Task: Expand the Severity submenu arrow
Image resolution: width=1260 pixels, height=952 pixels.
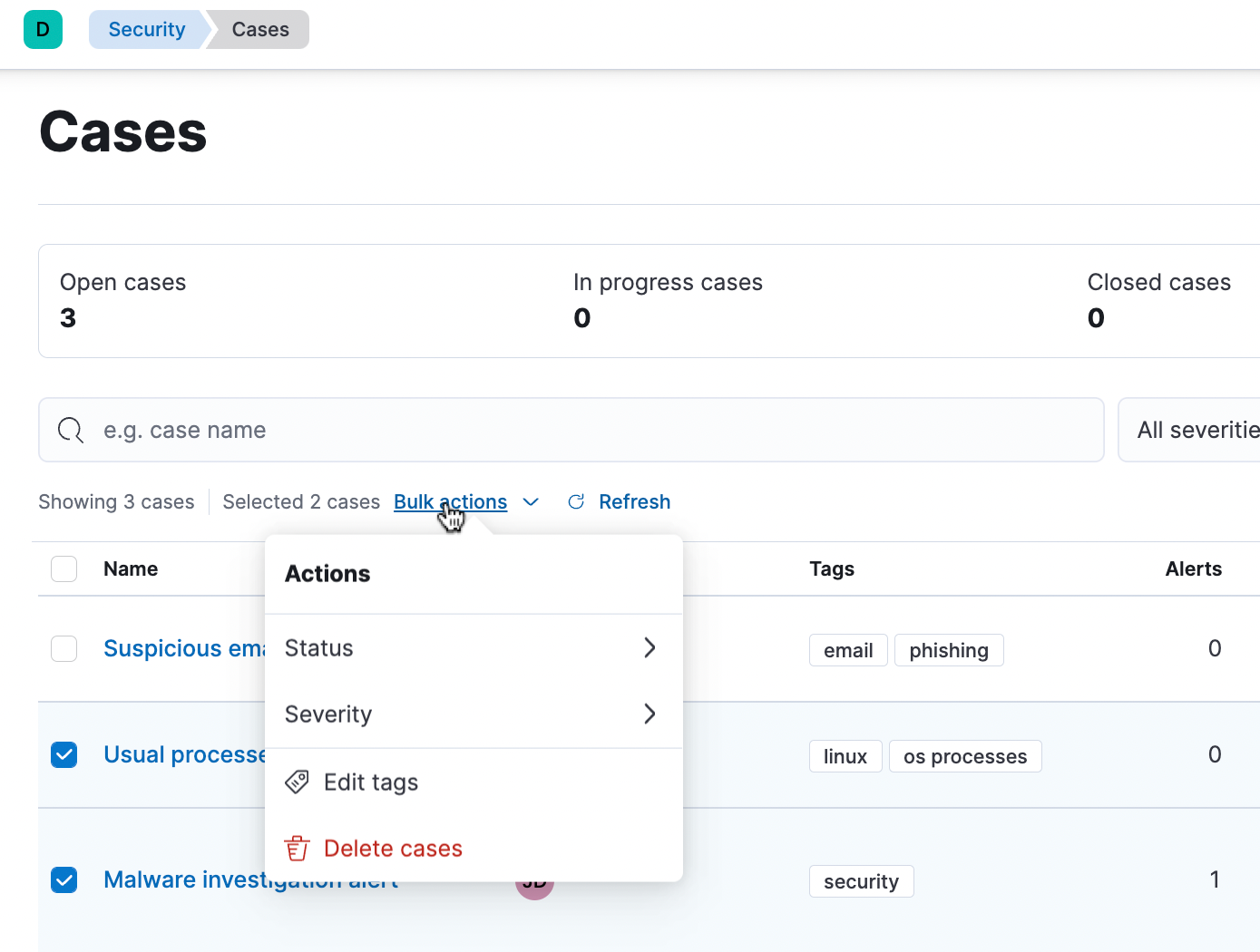Action: pos(650,714)
